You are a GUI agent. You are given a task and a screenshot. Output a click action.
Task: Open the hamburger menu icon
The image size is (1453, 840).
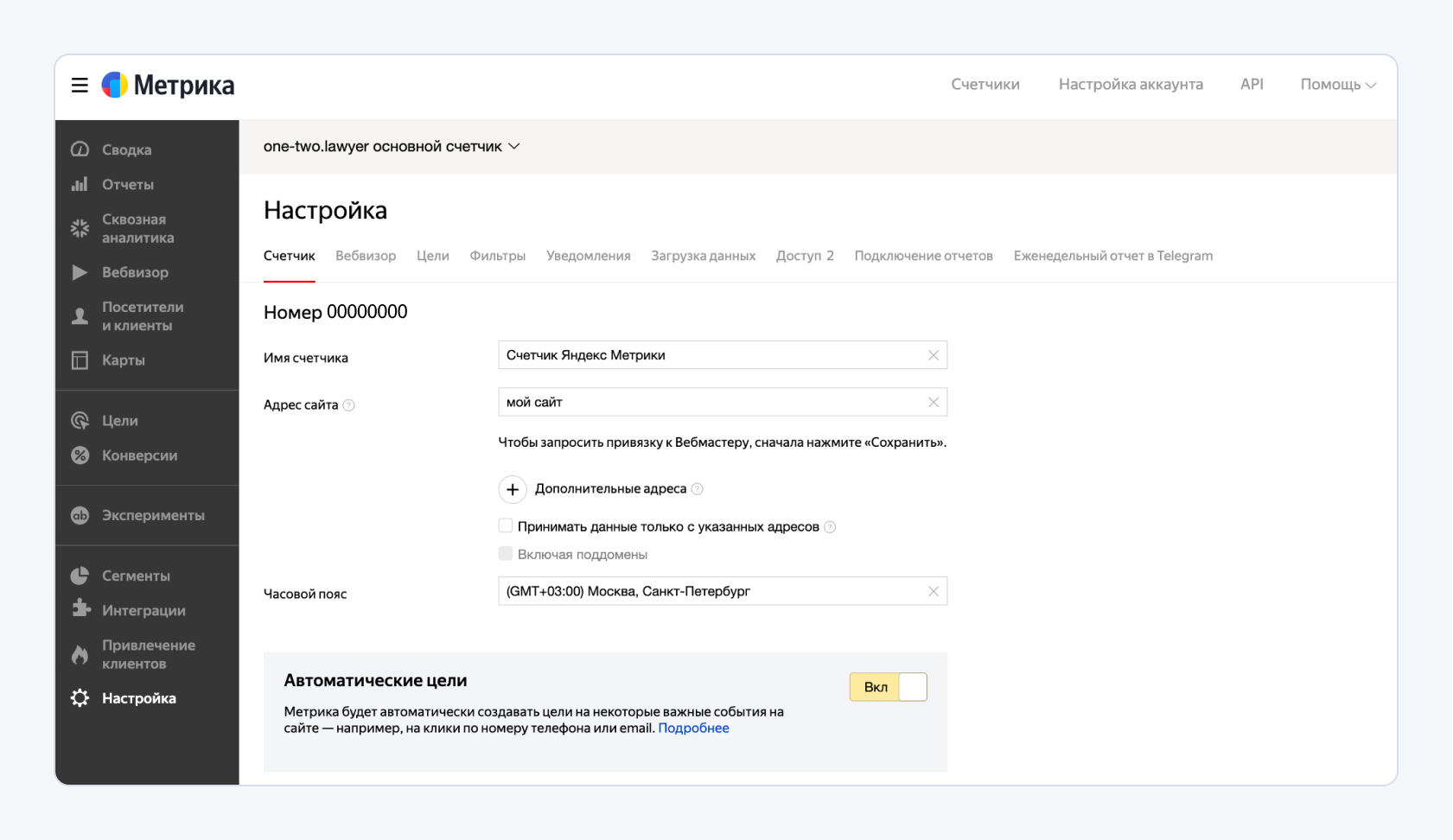[80, 85]
